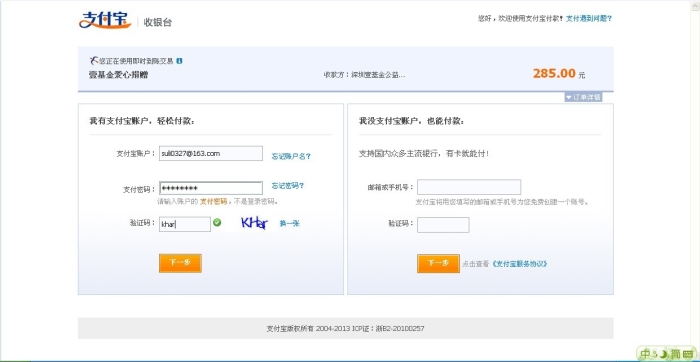Open the 支付宝服务协议 agreement link
700x362 pixels.
(x=520, y=264)
